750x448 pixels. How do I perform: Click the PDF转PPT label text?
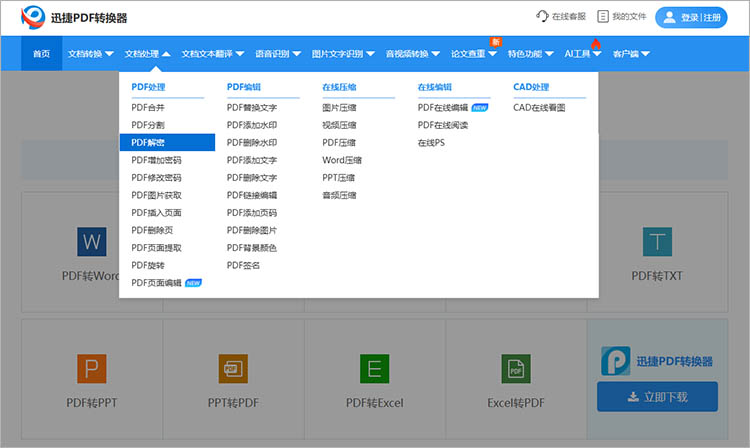coord(91,403)
